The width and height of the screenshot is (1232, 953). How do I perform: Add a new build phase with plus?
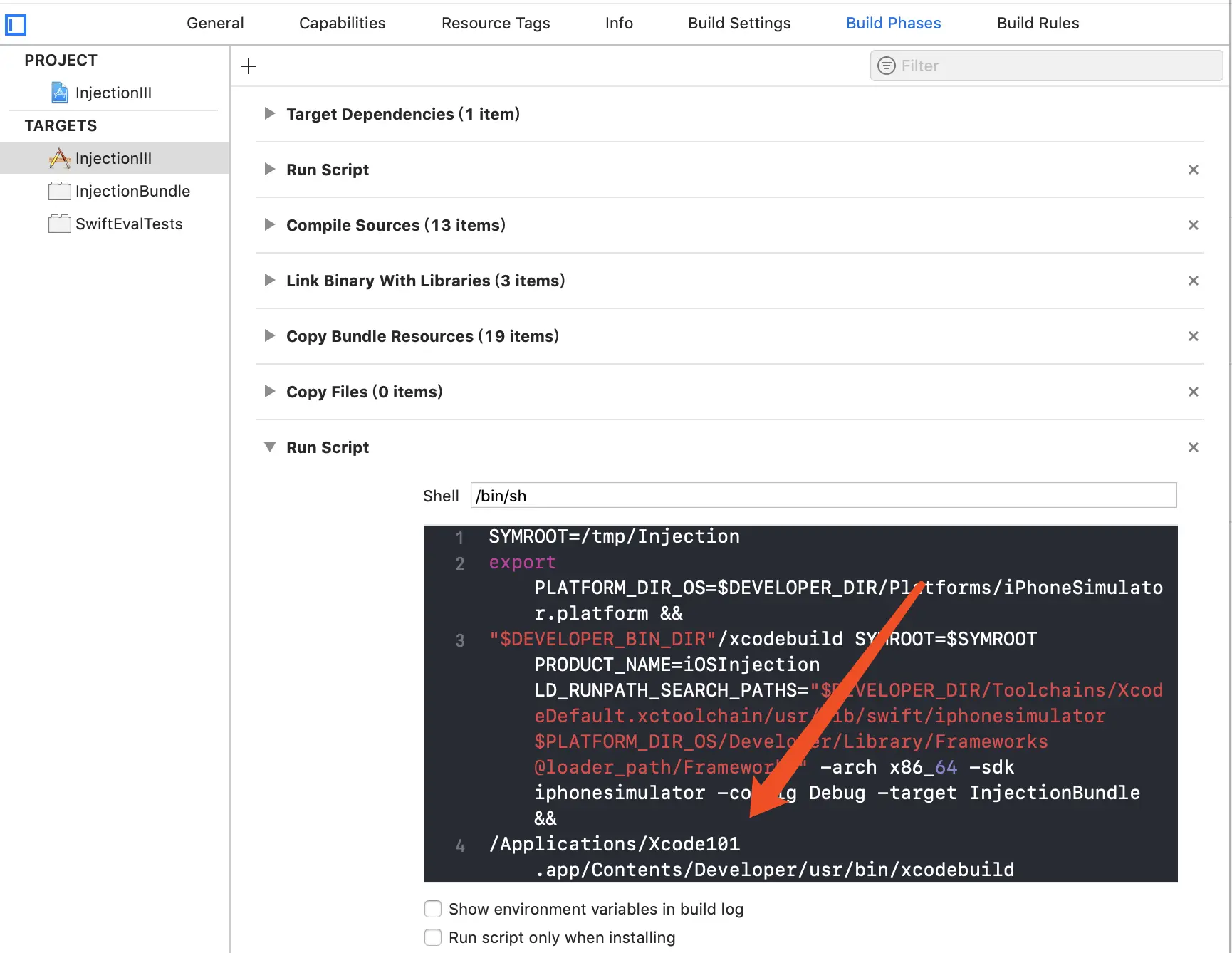click(x=249, y=66)
